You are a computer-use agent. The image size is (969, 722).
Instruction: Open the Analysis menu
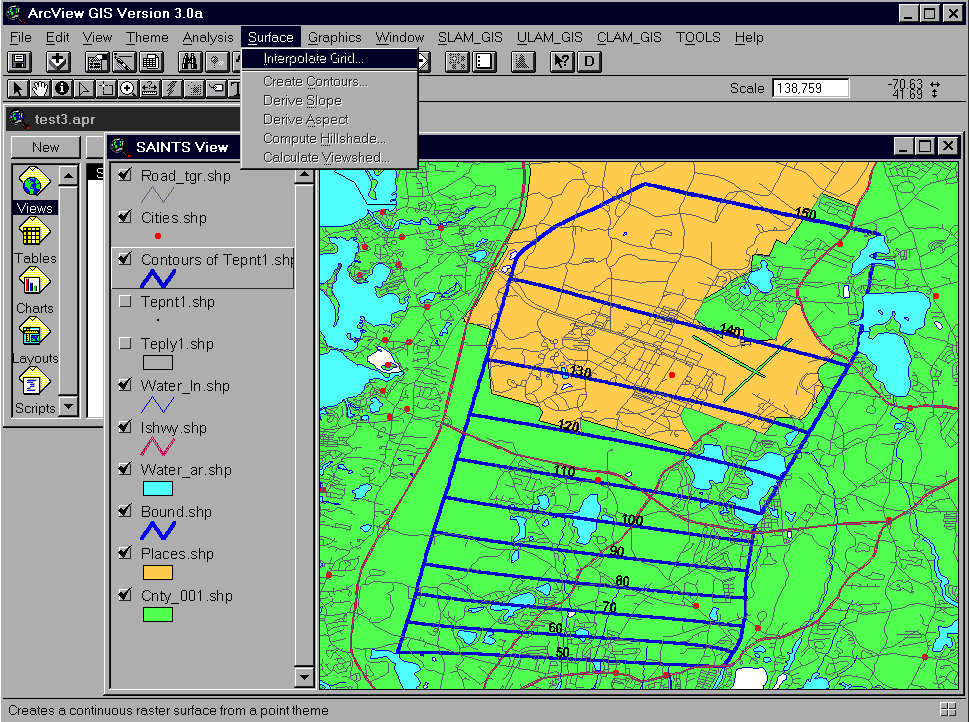208,38
